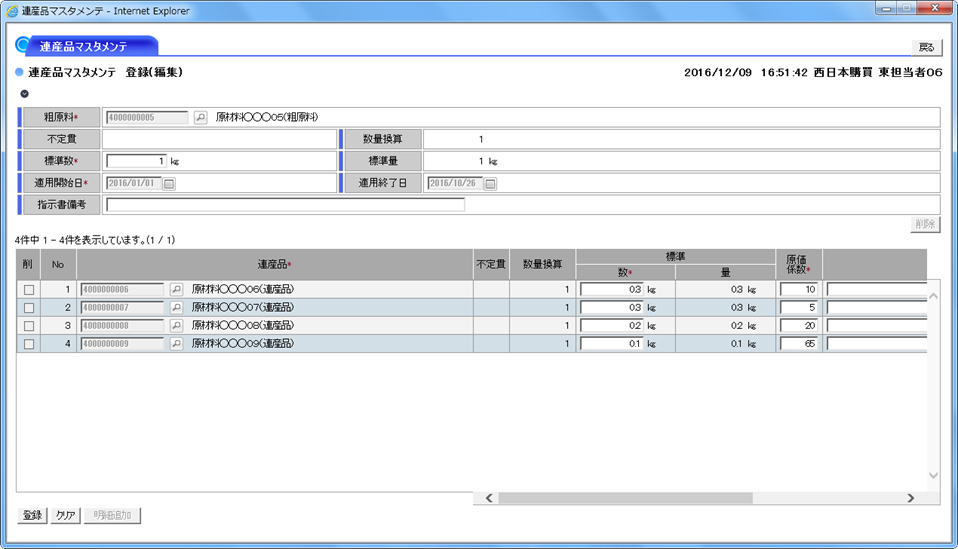The width and height of the screenshot is (958, 549).
Task: Click the collapse arrow icon below the title
Action: [24, 93]
